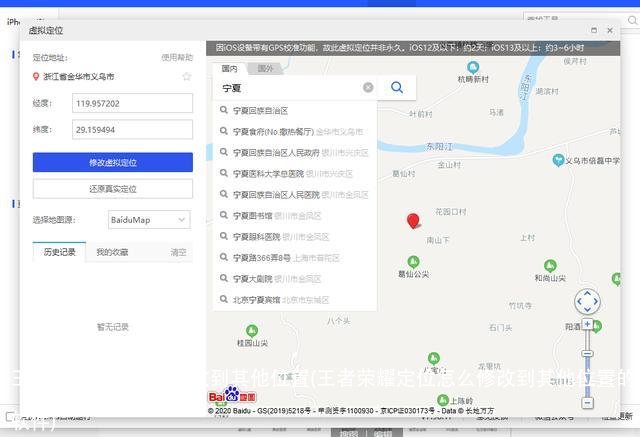
Task: Select suggestion 宁夏路366弄8号
Action: (x=294, y=258)
